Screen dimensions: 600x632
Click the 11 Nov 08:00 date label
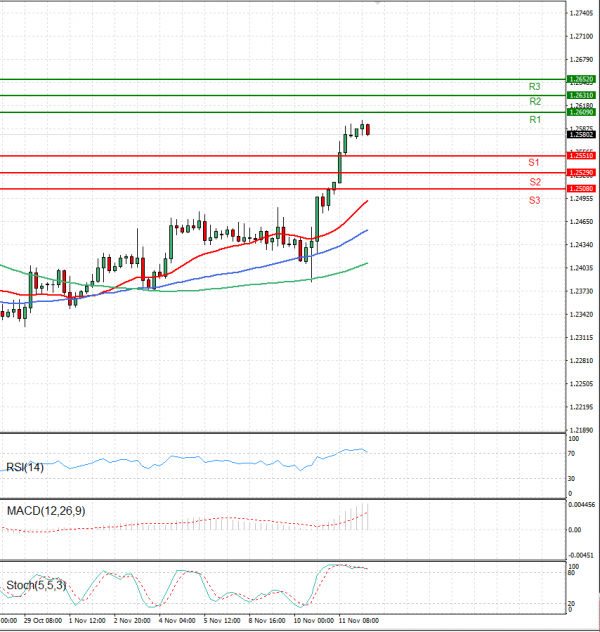click(359, 621)
